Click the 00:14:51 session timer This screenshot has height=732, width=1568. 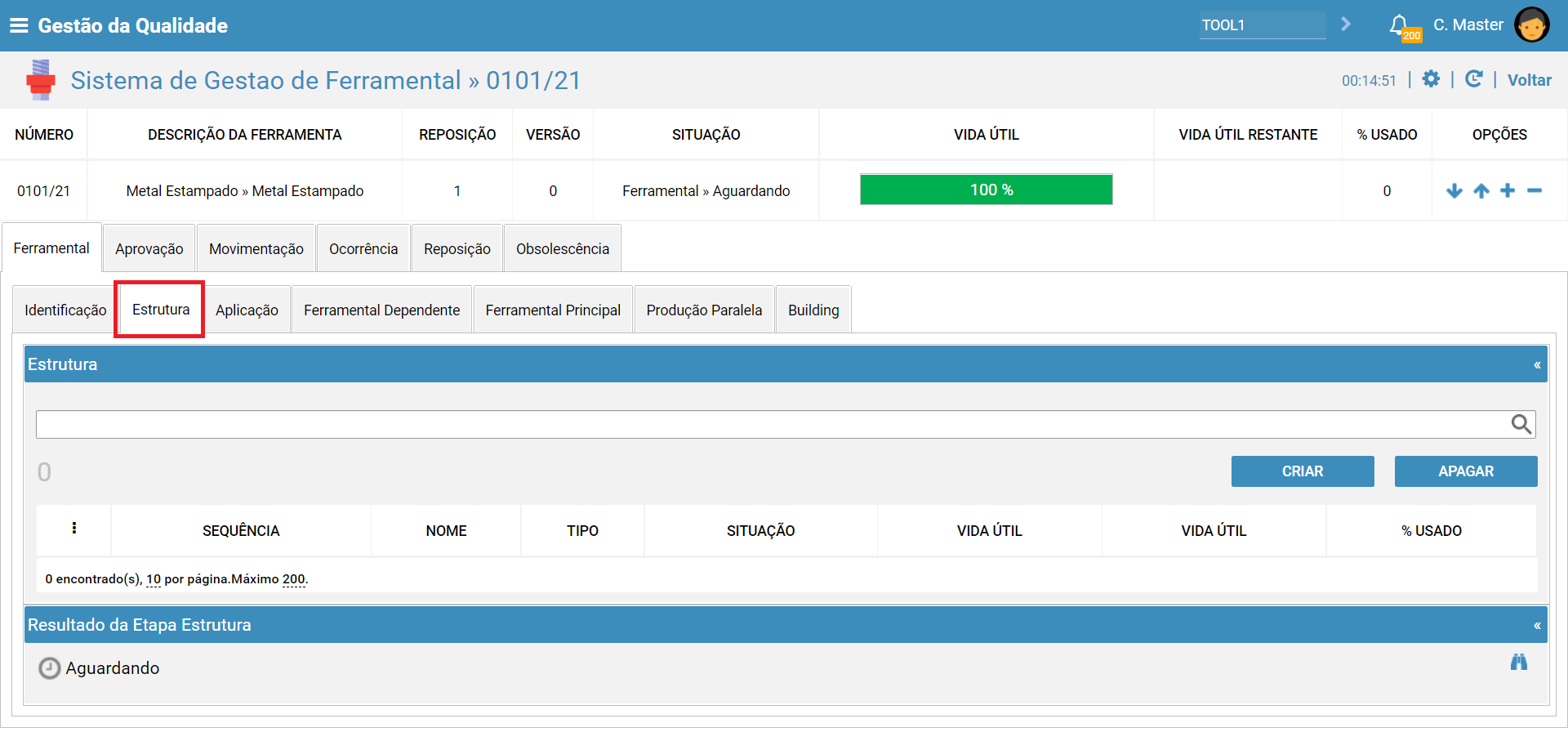1369,80
